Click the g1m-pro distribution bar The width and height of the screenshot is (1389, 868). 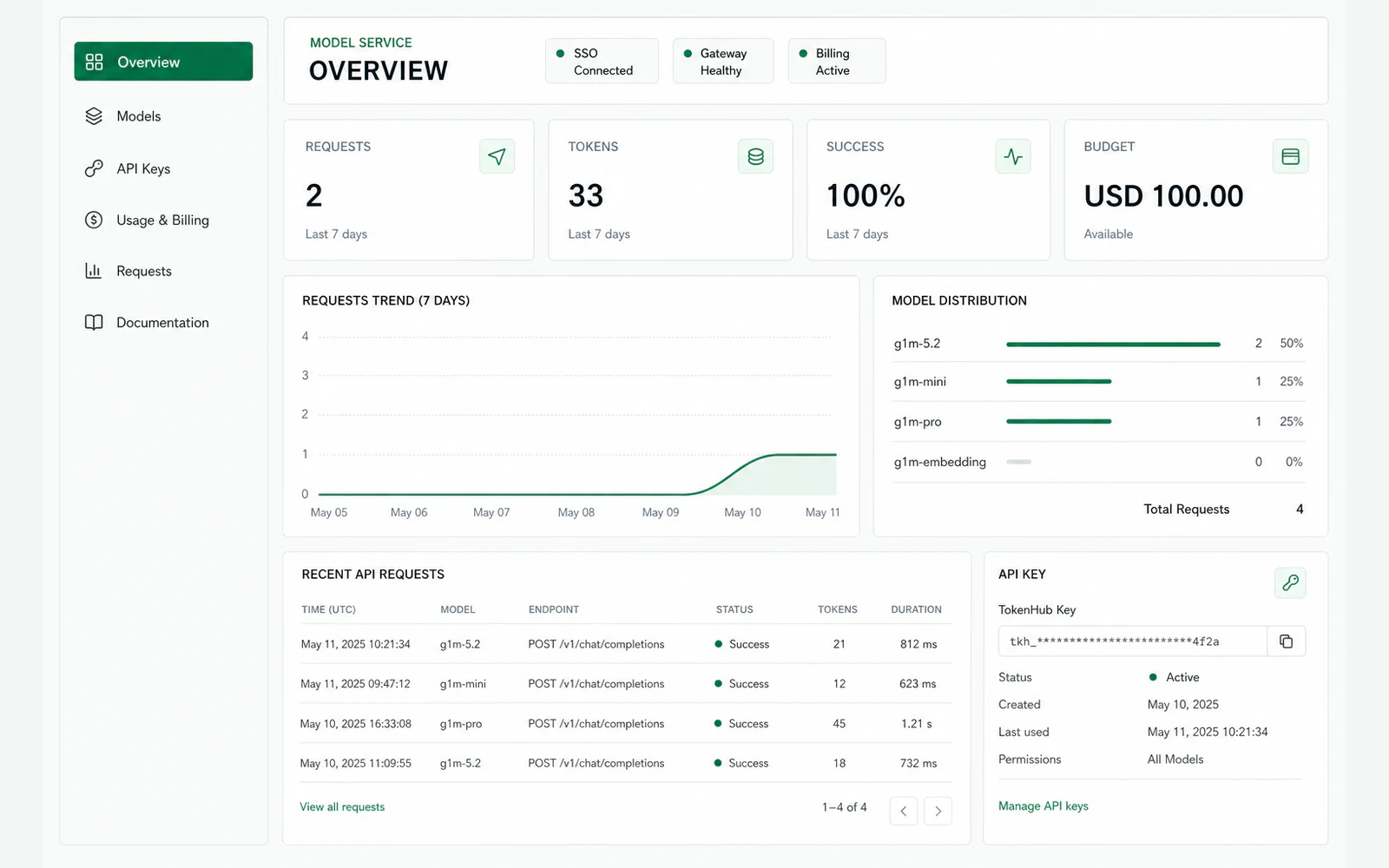(x=1059, y=421)
